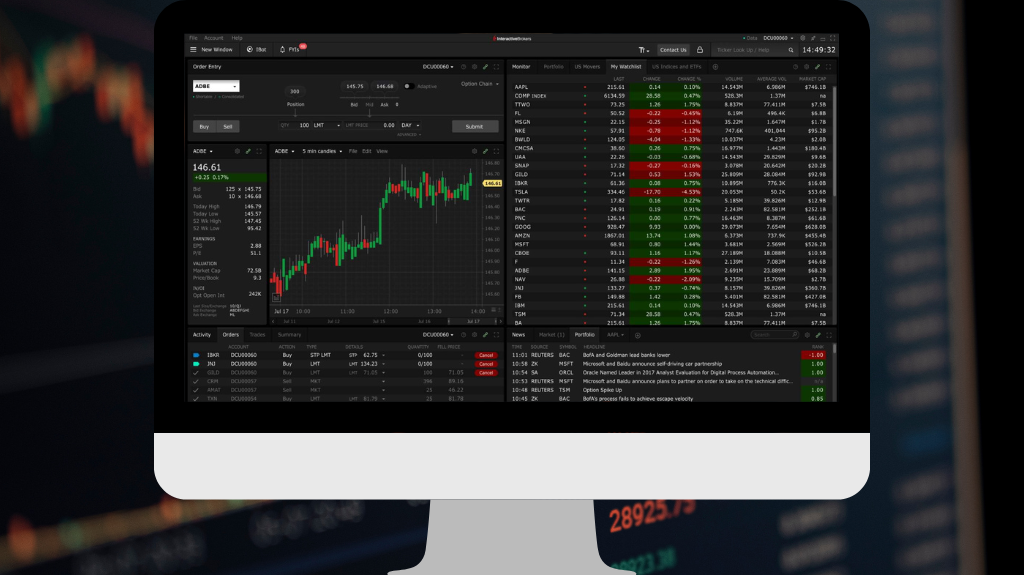Click the Monitor panel link icon

pyautogui.click(x=818, y=67)
